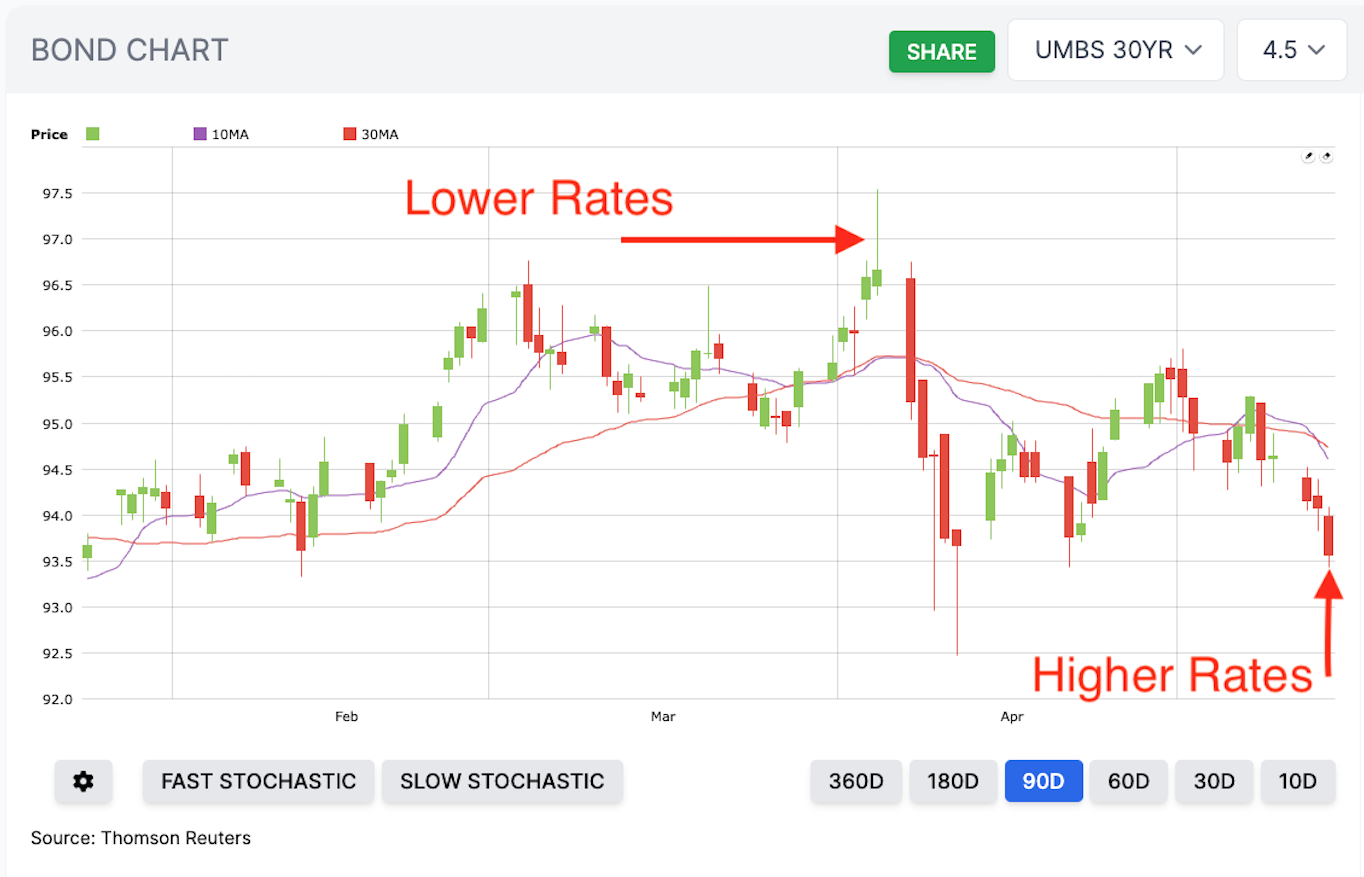Toggle the 30MA red legend swatch
This screenshot has height=877, width=1364.
click(x=350, y=134)
